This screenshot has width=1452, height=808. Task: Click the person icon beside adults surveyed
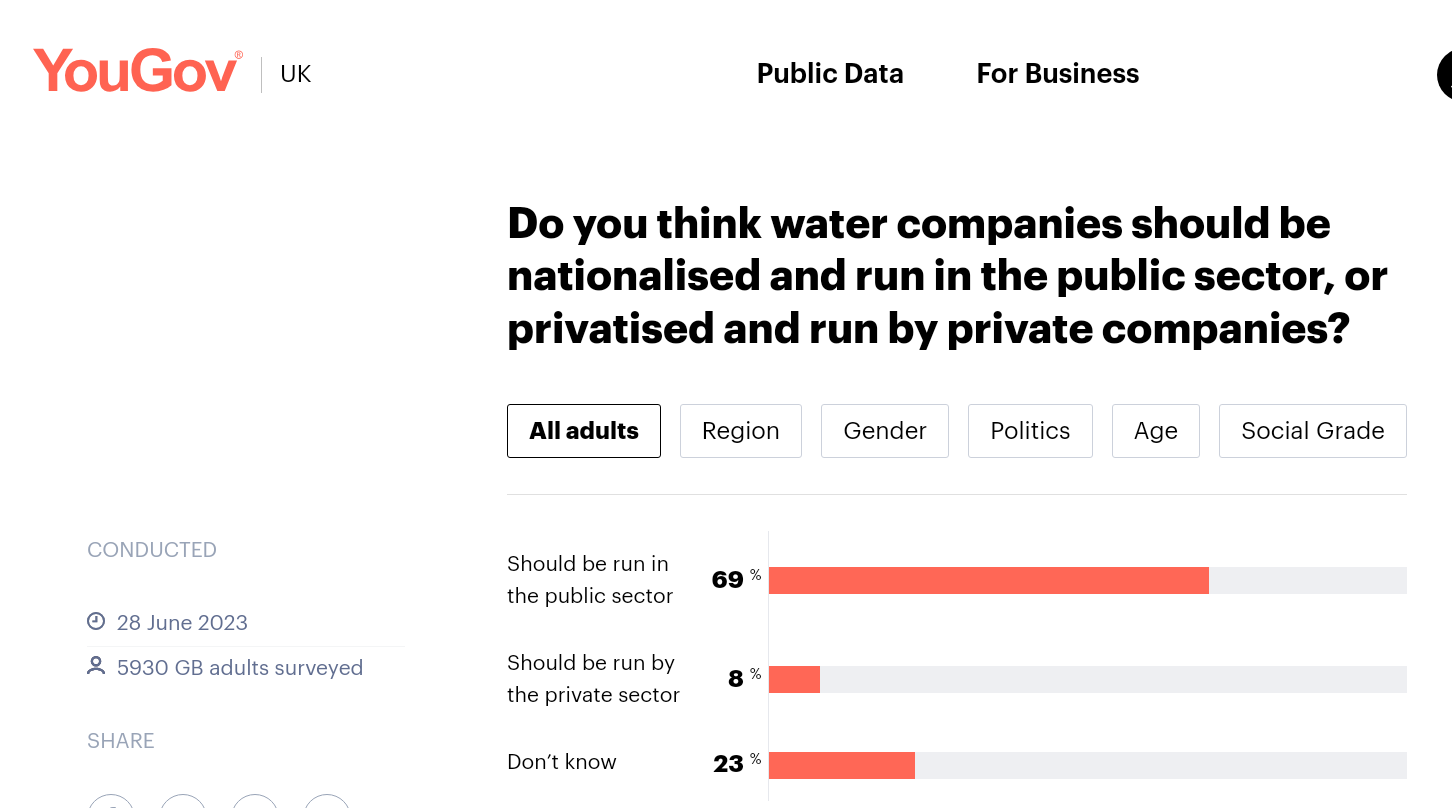coord(96,666)
